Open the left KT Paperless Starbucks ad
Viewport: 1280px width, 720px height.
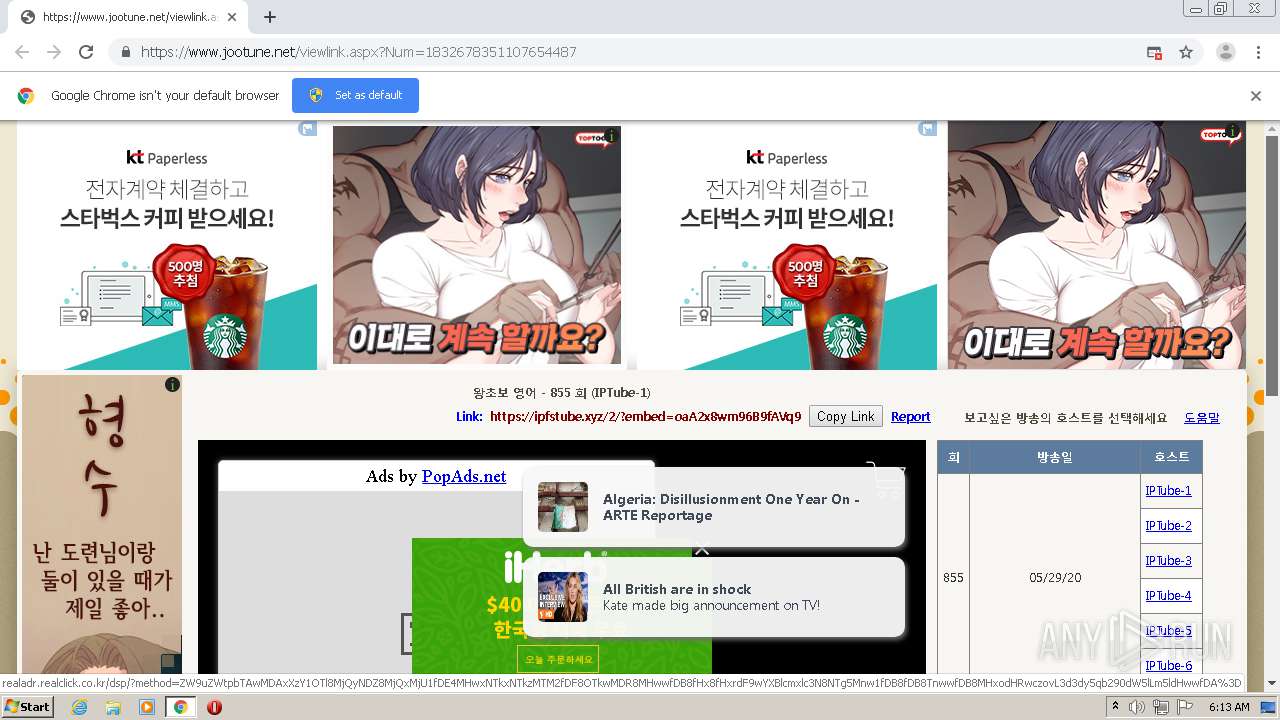[x=167, y=245]
